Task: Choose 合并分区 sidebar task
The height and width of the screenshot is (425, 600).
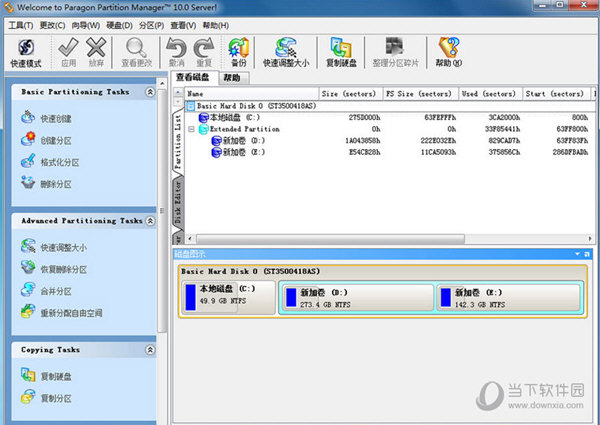Action: pyautogui.click(x=46, y=291)
